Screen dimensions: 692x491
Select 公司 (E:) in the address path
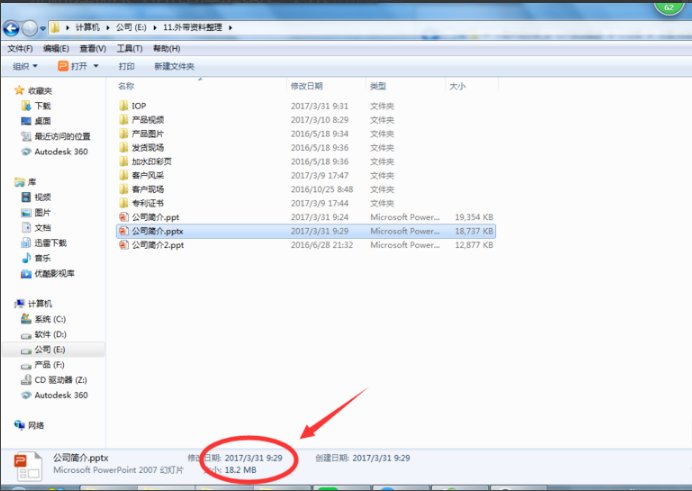(131, 27)
